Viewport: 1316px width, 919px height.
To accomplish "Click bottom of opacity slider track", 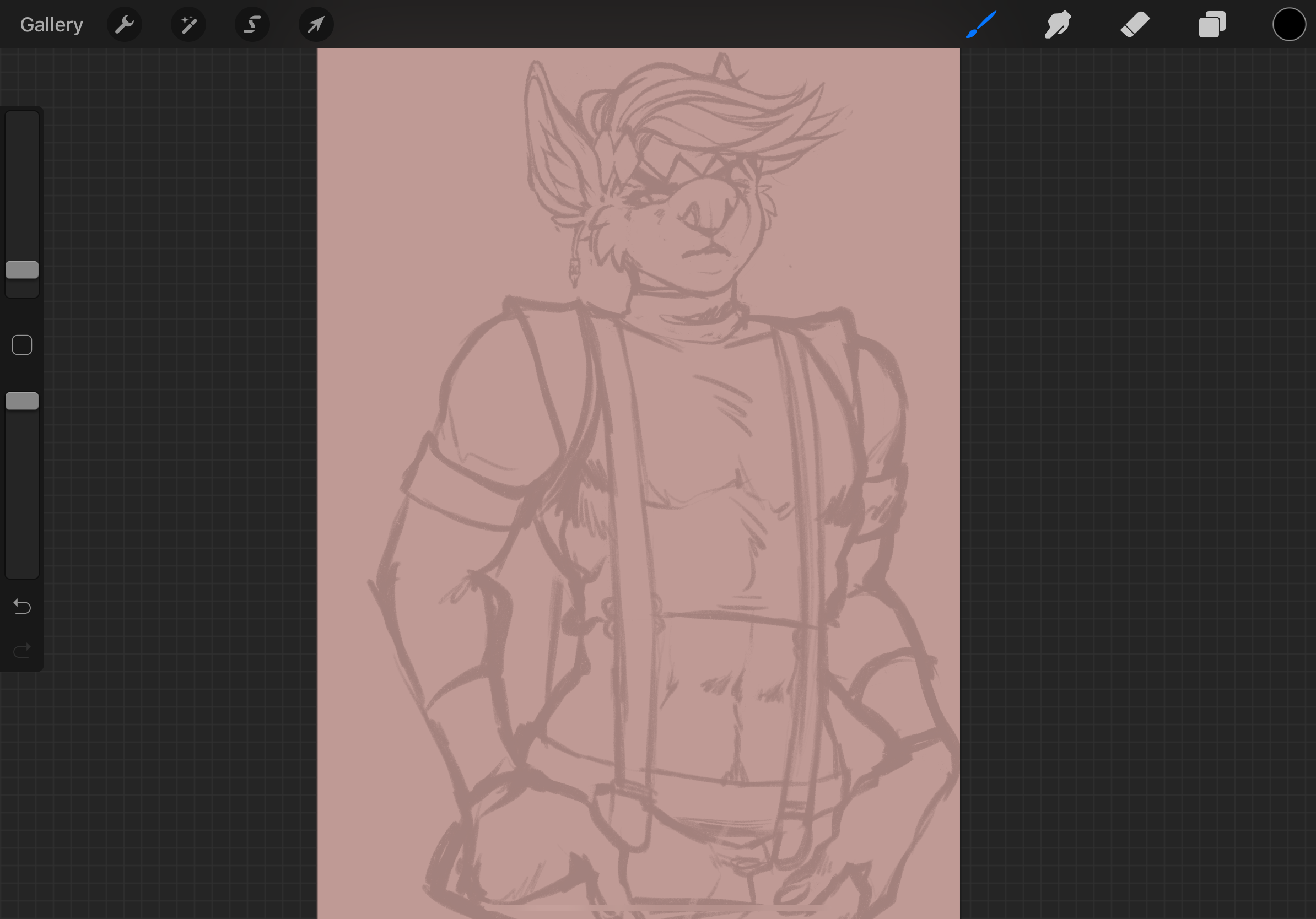I will point(23,567).
